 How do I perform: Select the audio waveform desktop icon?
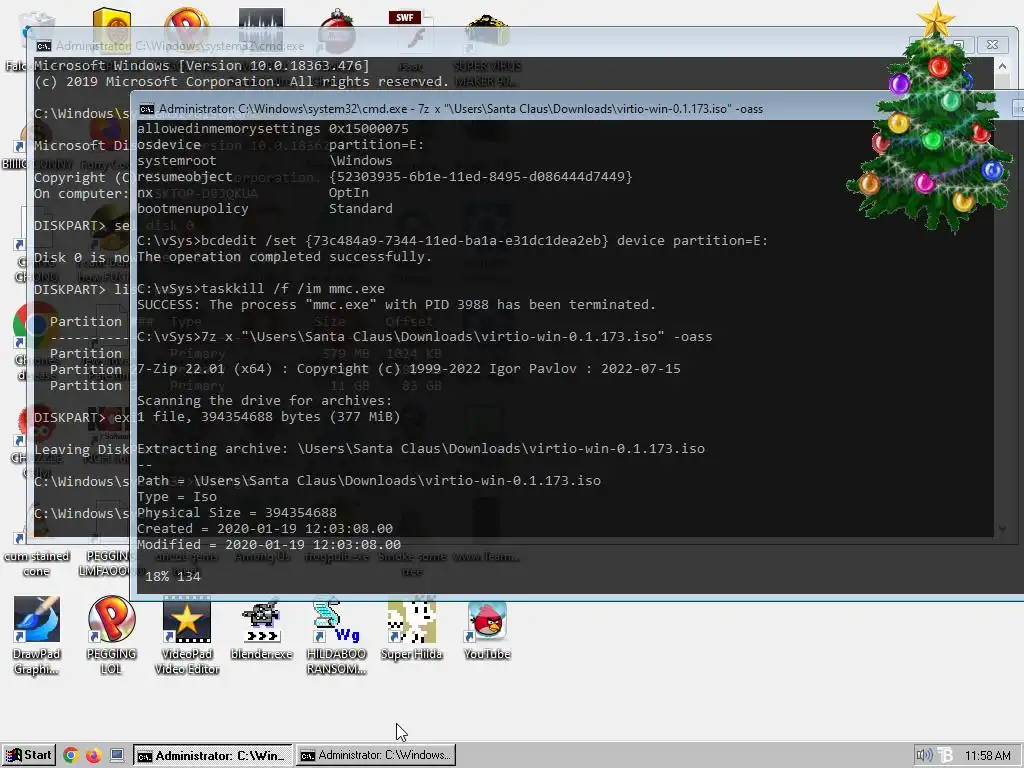click(x=261, y=29)
